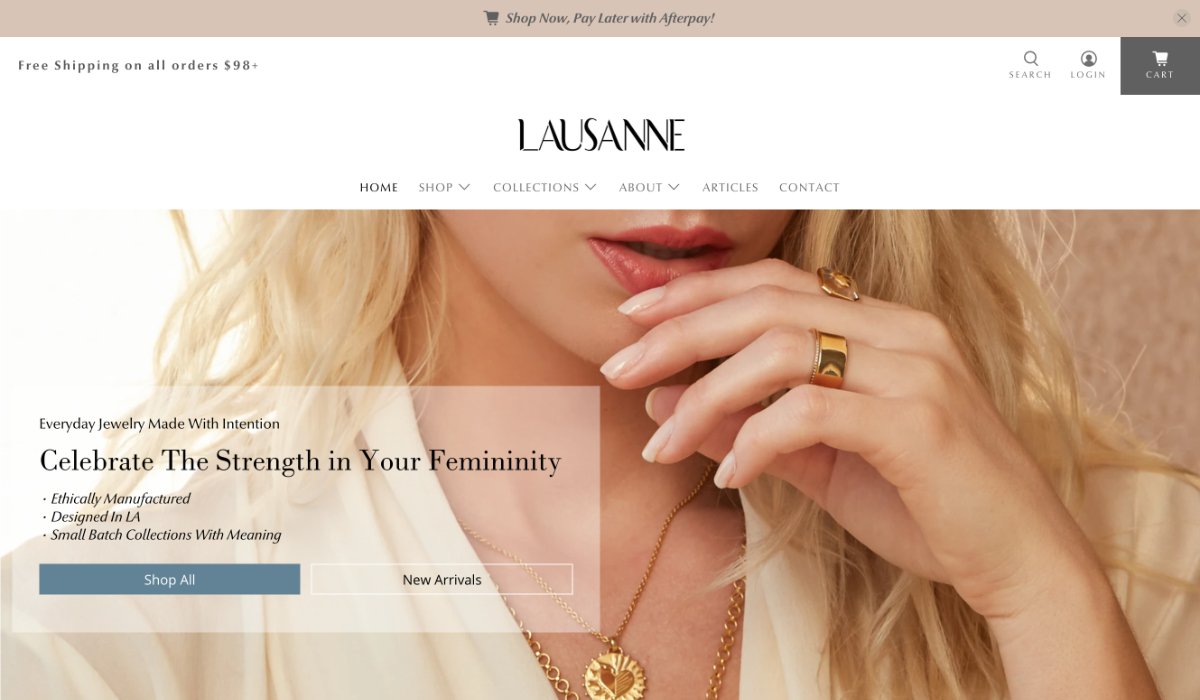Image resolution: width=1200 pixels, height=700 pixels.
Task: Click the LAUSANNE logo
Action: pos(601,135)
